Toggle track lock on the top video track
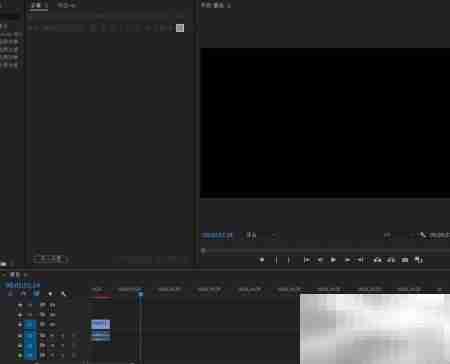450x364 pixels. click(20, 305)
